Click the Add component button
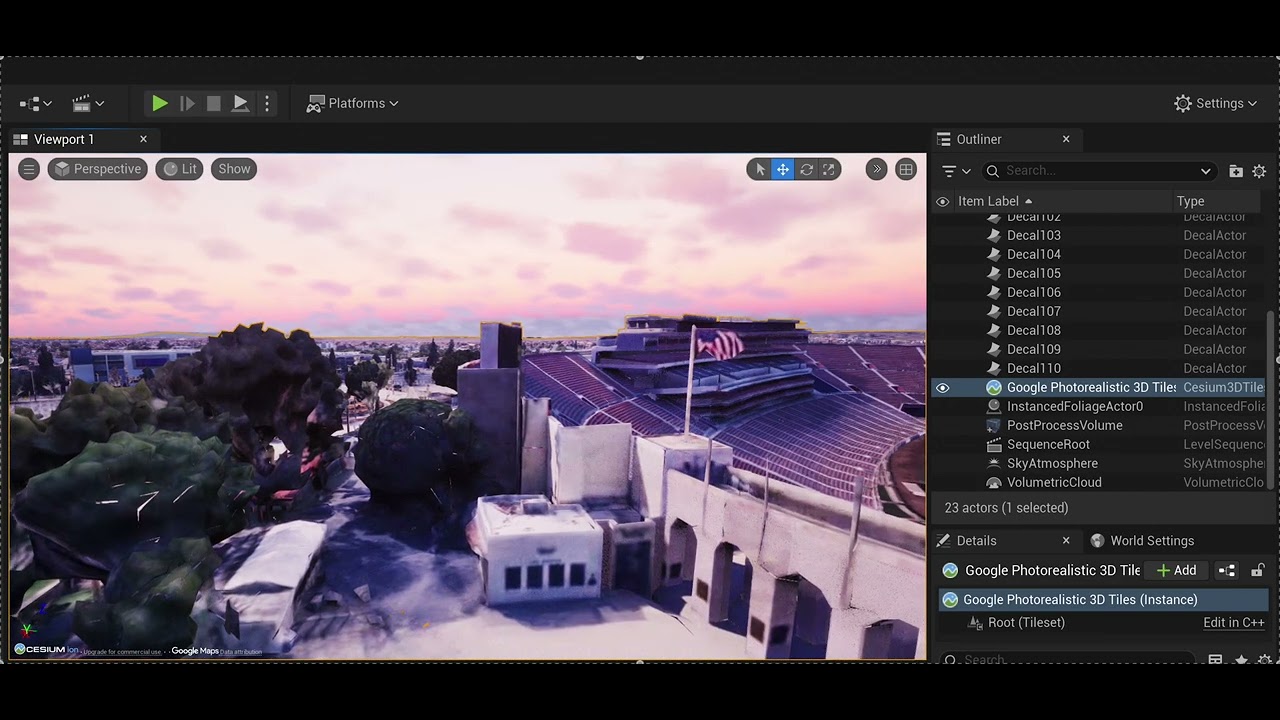 point(1177,570)
